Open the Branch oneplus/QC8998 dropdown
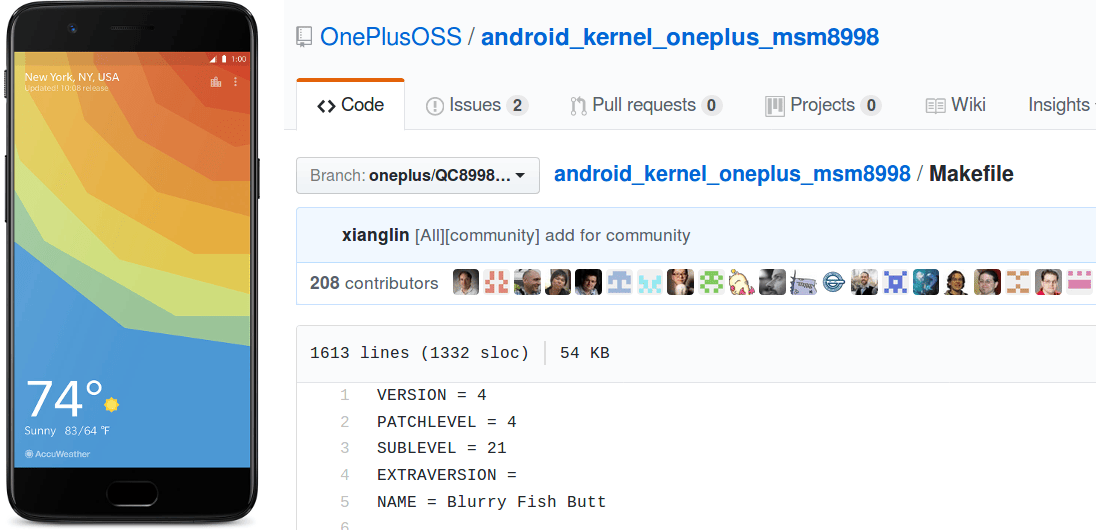The image size is (1096, 530). pos(418,176)
